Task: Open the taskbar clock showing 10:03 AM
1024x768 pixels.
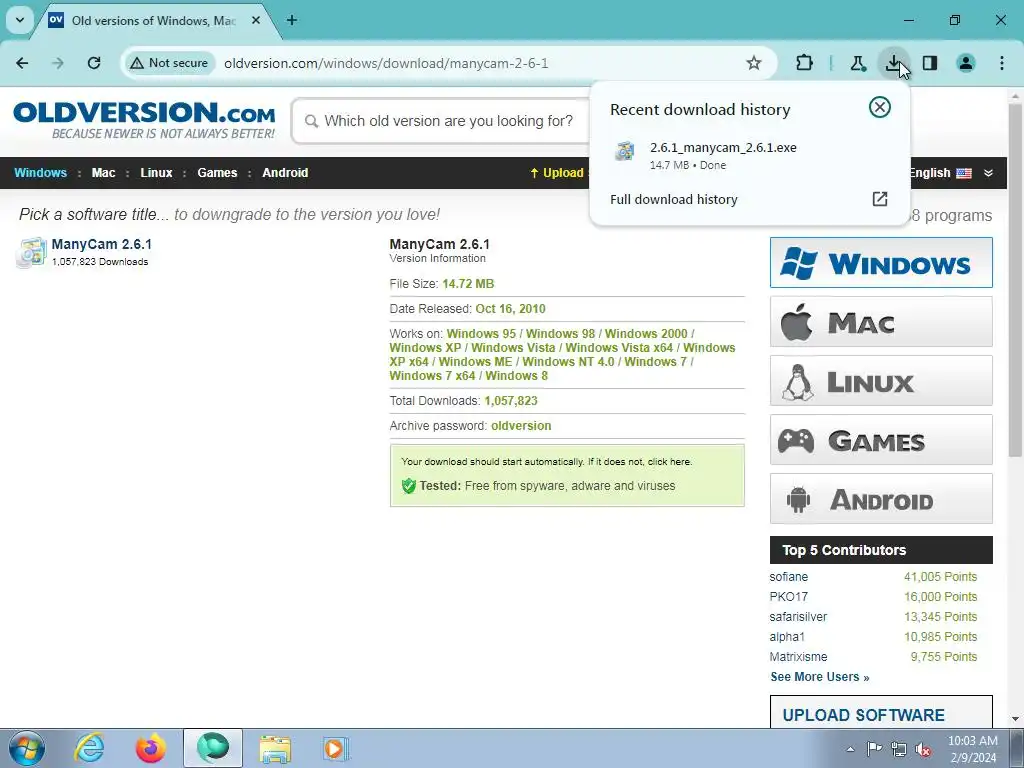Action: coord(972,749)
